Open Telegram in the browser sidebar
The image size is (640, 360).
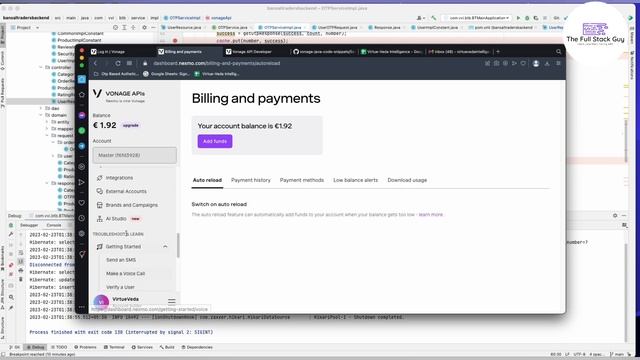[82, 146]
